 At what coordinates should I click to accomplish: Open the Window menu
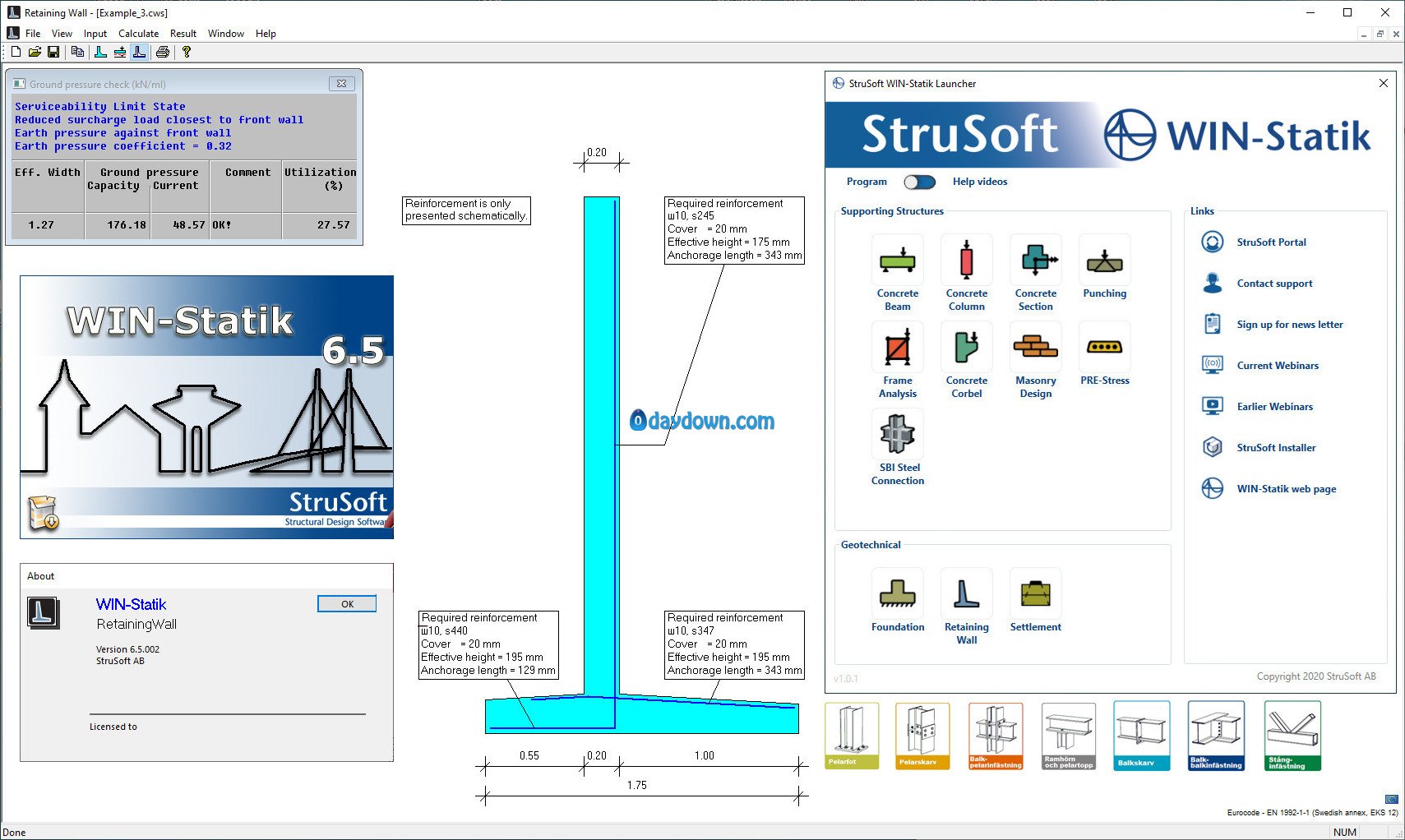226,34
